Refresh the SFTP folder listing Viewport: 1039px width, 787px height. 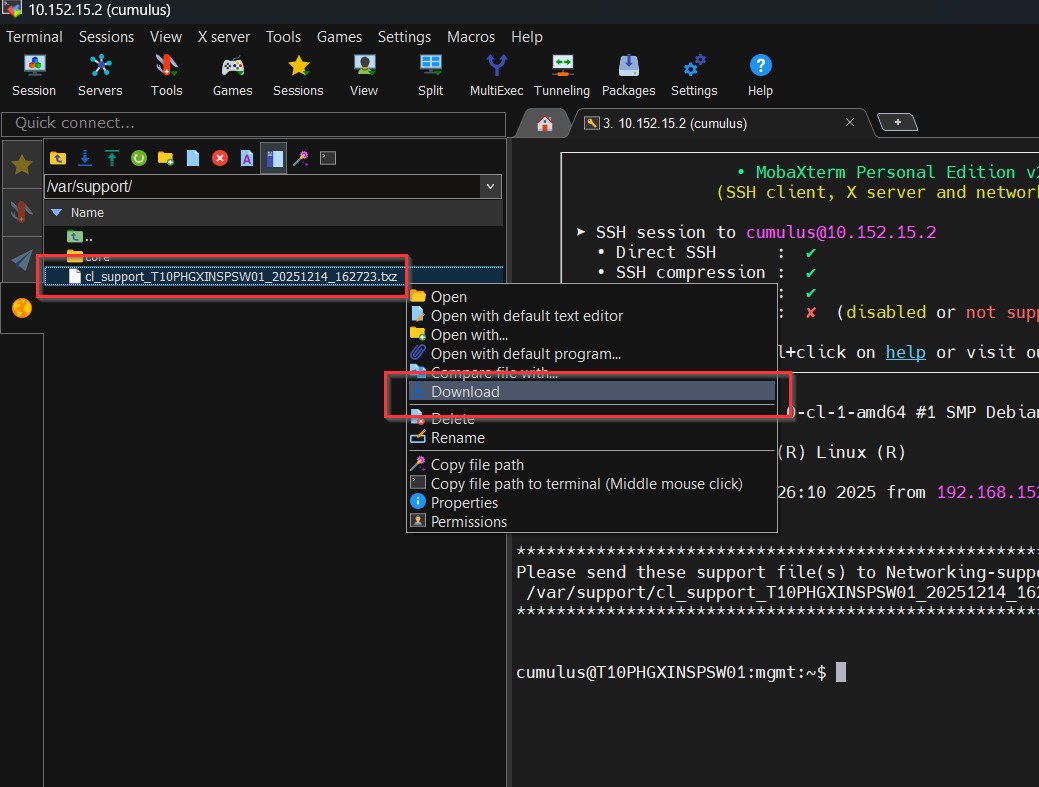[139, 158]
